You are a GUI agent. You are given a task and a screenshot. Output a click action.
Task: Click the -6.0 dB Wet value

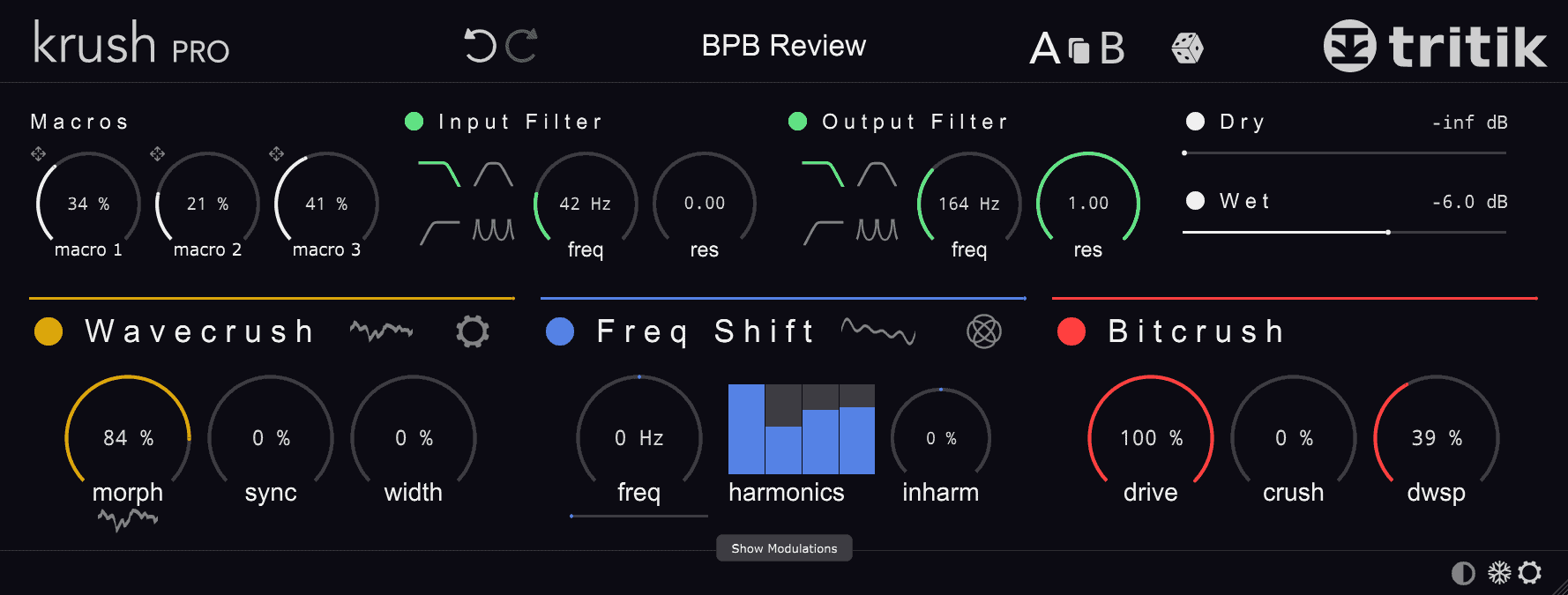(1469, 201)
